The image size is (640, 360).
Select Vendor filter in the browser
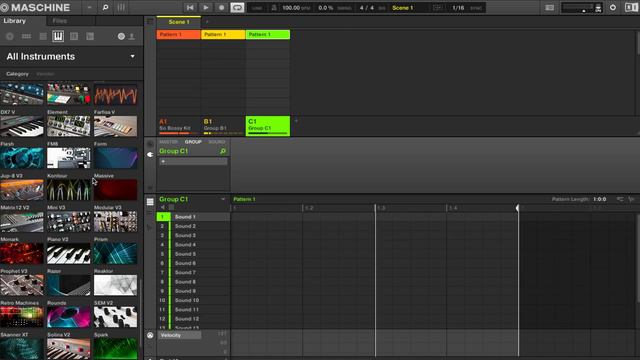pos(45,74)
